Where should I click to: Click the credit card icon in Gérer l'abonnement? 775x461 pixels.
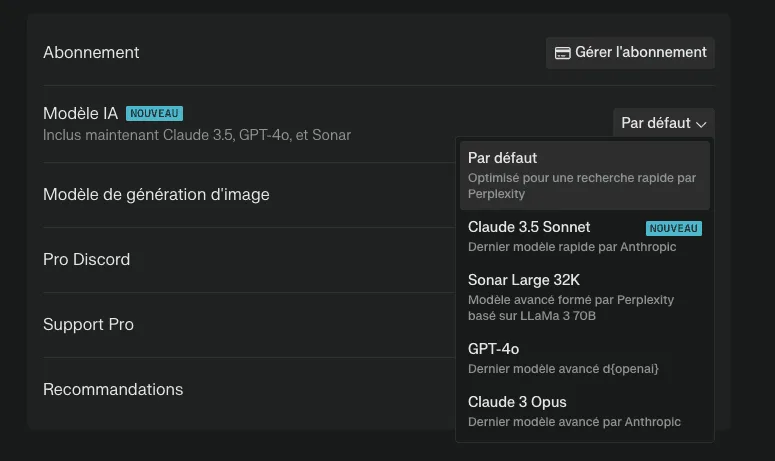coord(562,53)
